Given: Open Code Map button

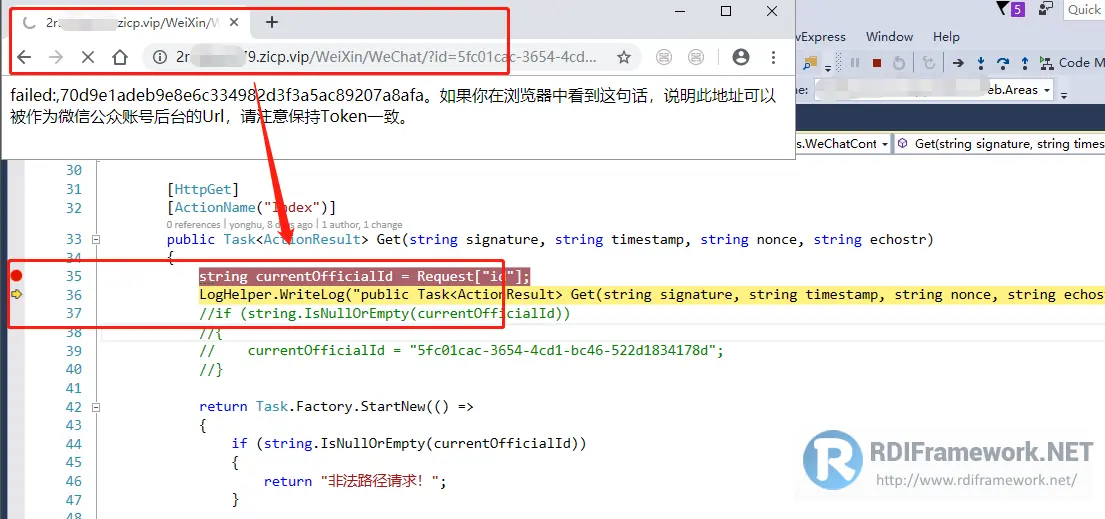Looking at the screenshot, I should pos(1071,63).
